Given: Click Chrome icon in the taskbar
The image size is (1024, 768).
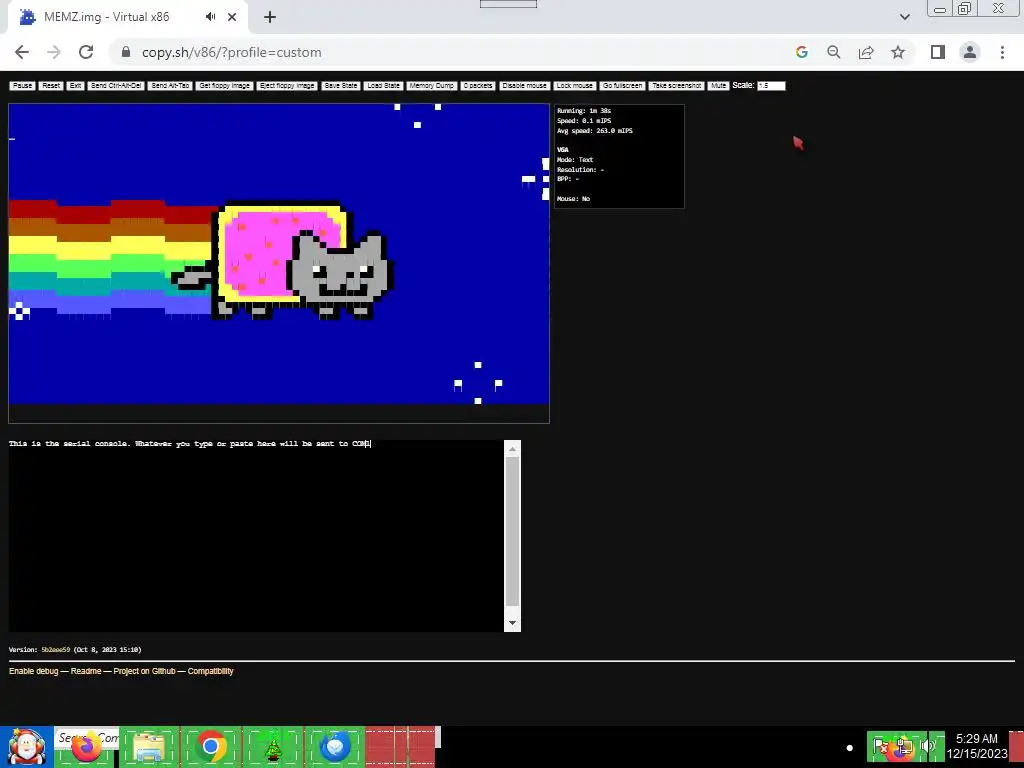Looking at the screenshot, I should point(210,747).
